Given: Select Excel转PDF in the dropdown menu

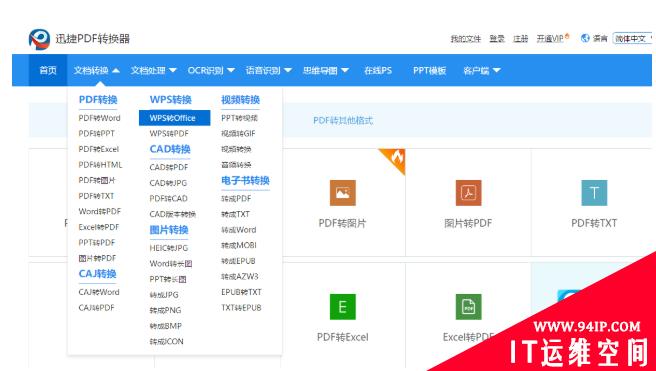Looking at the screenshot, I should [x=99, y=227].
